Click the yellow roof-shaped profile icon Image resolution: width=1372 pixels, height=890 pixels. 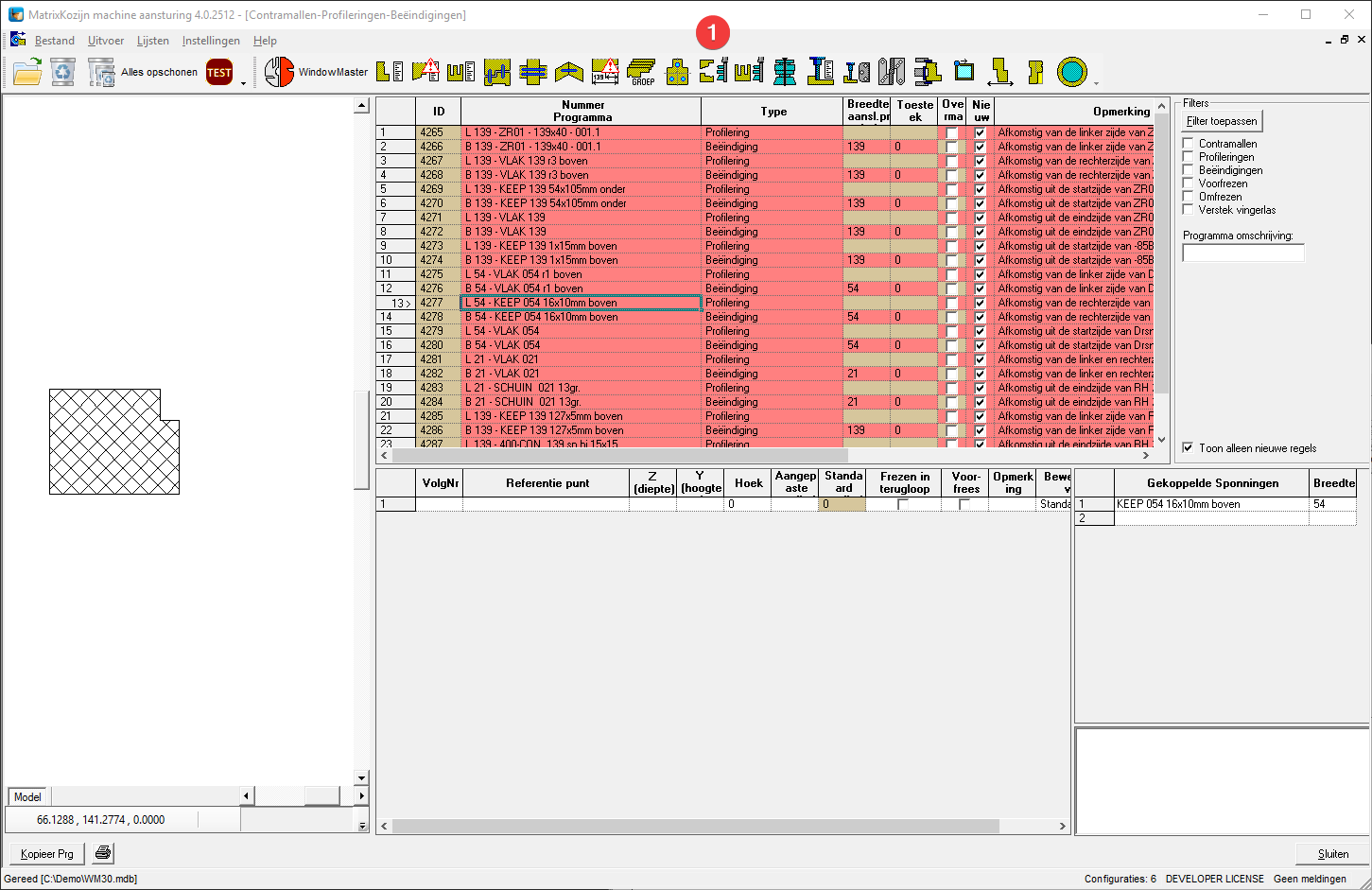(x=569, y=72)
